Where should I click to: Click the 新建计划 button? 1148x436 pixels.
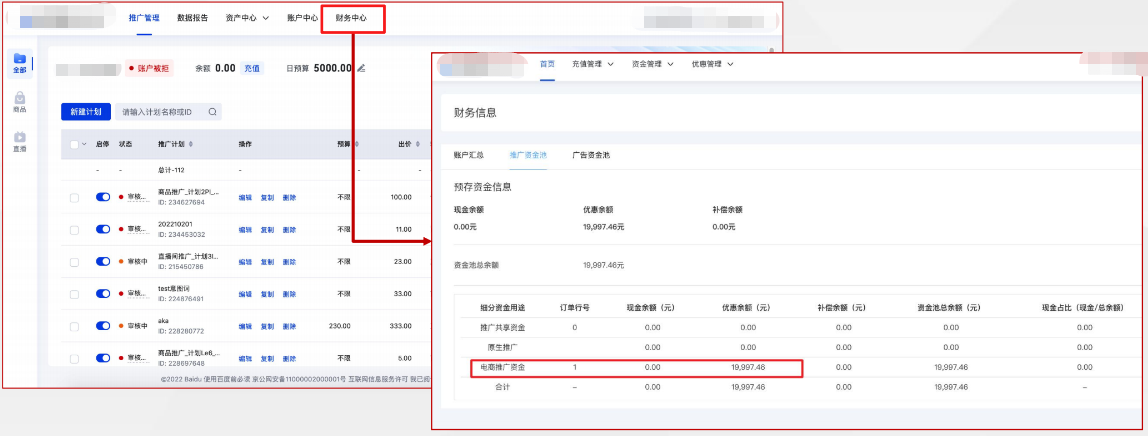click(x=85, y=112)
